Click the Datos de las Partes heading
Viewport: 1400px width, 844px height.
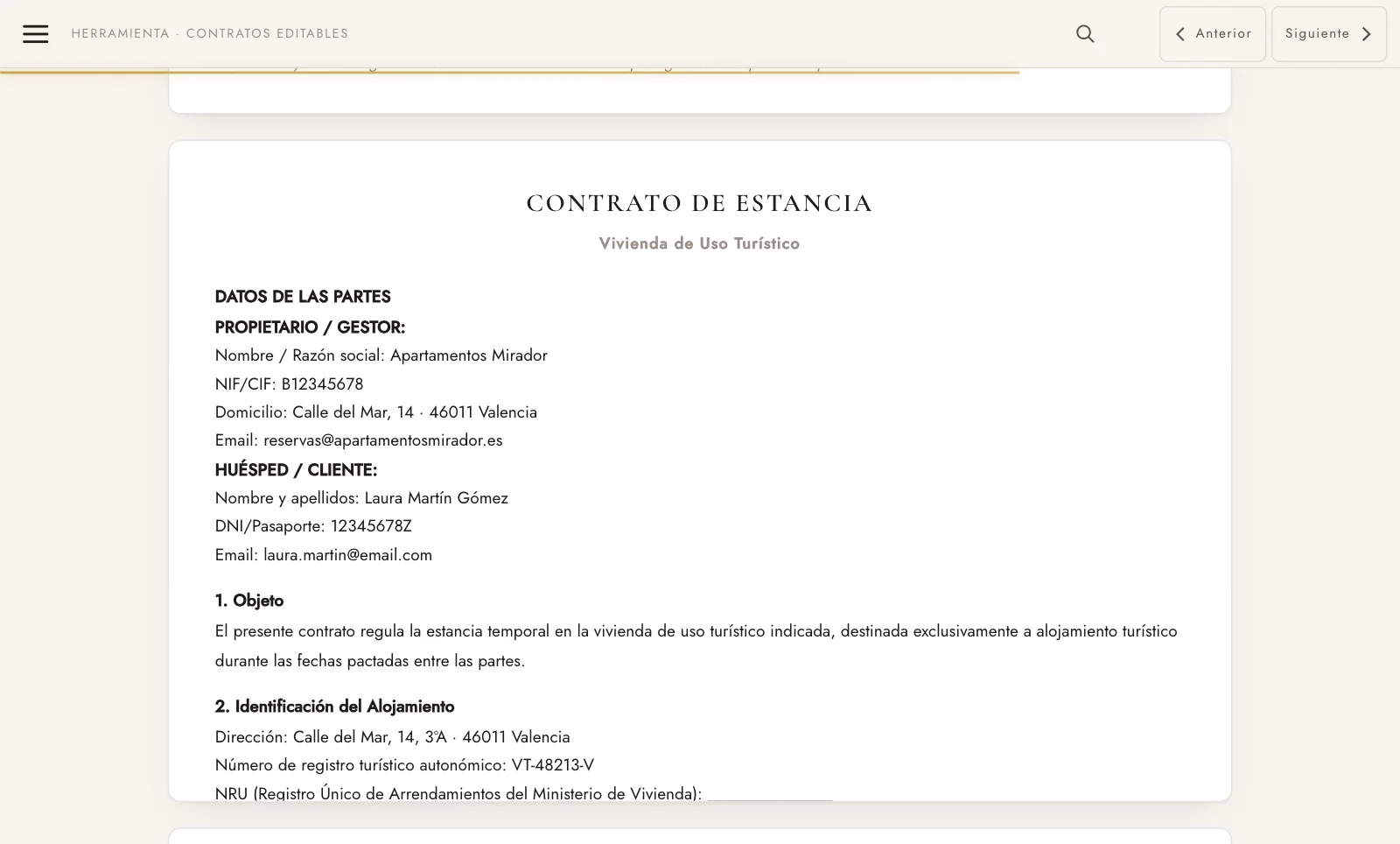(x=303, y=297)
